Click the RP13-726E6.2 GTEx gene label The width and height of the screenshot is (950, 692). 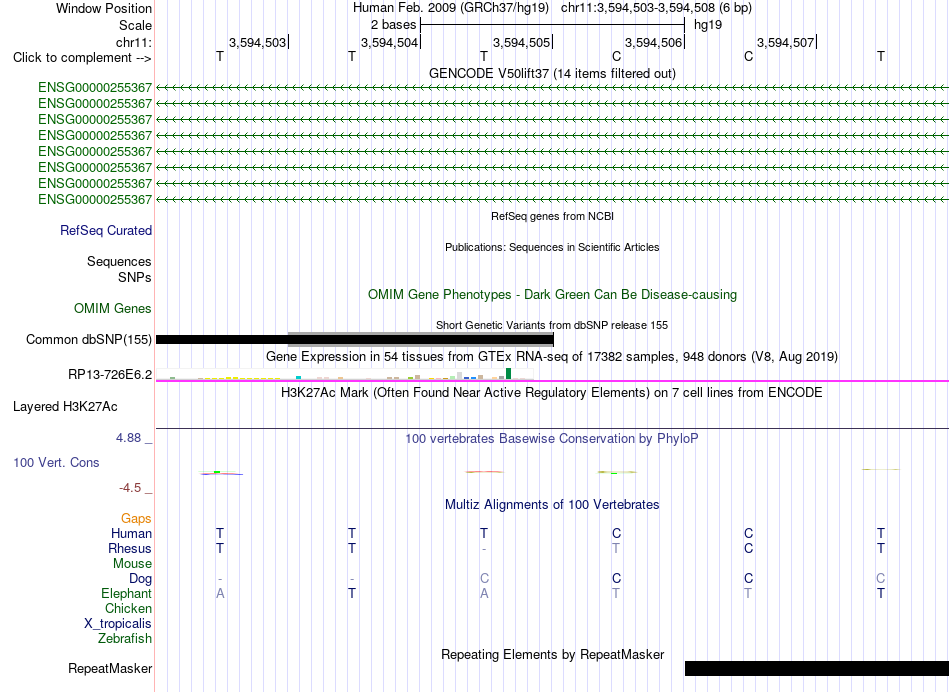click(110, 374)
